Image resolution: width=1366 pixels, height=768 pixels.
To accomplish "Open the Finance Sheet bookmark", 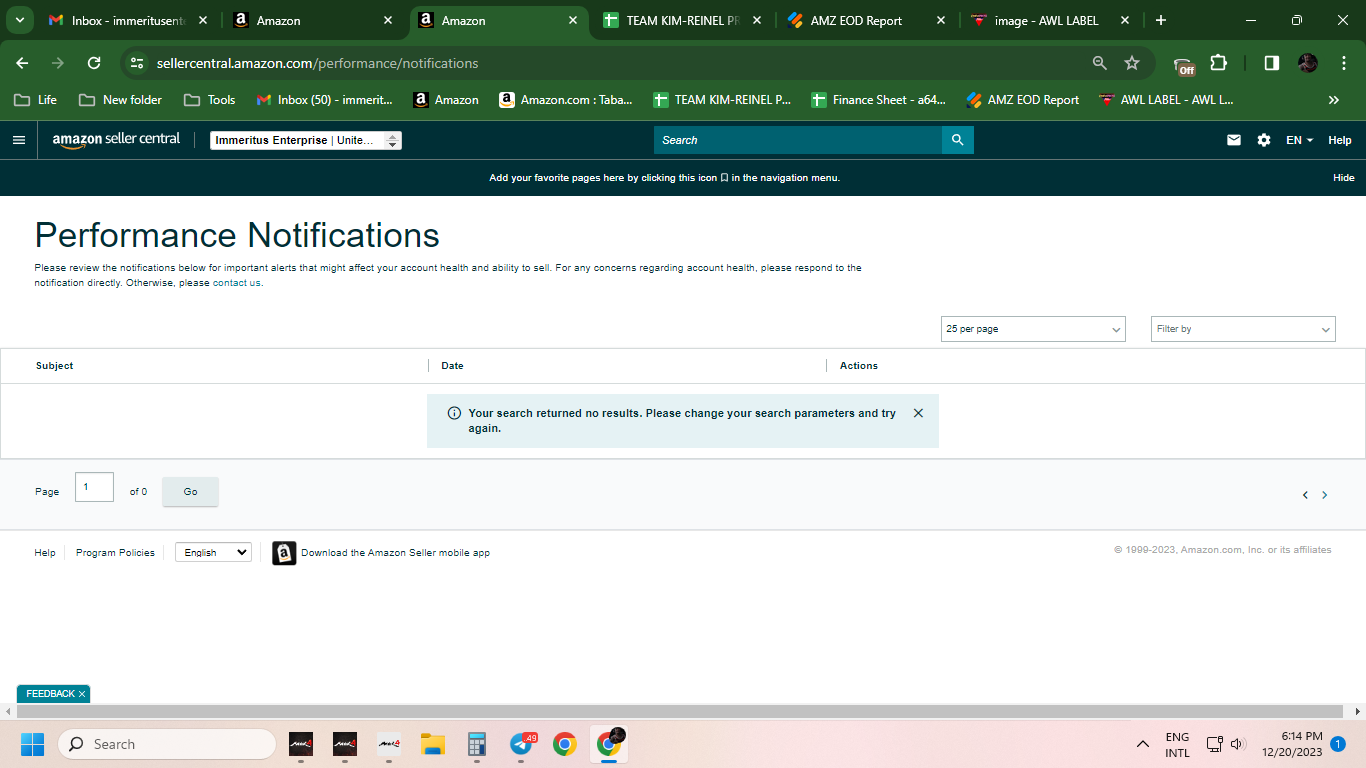I will 879,100.
